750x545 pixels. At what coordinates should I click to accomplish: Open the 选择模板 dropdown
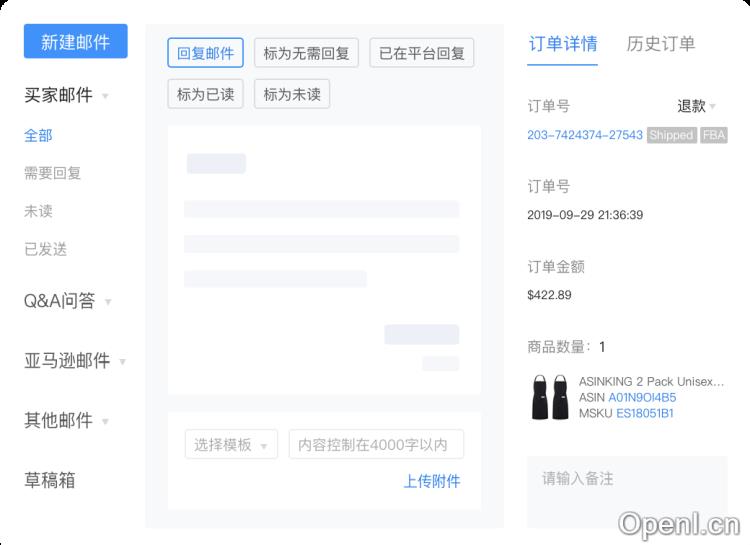point(231,445)
